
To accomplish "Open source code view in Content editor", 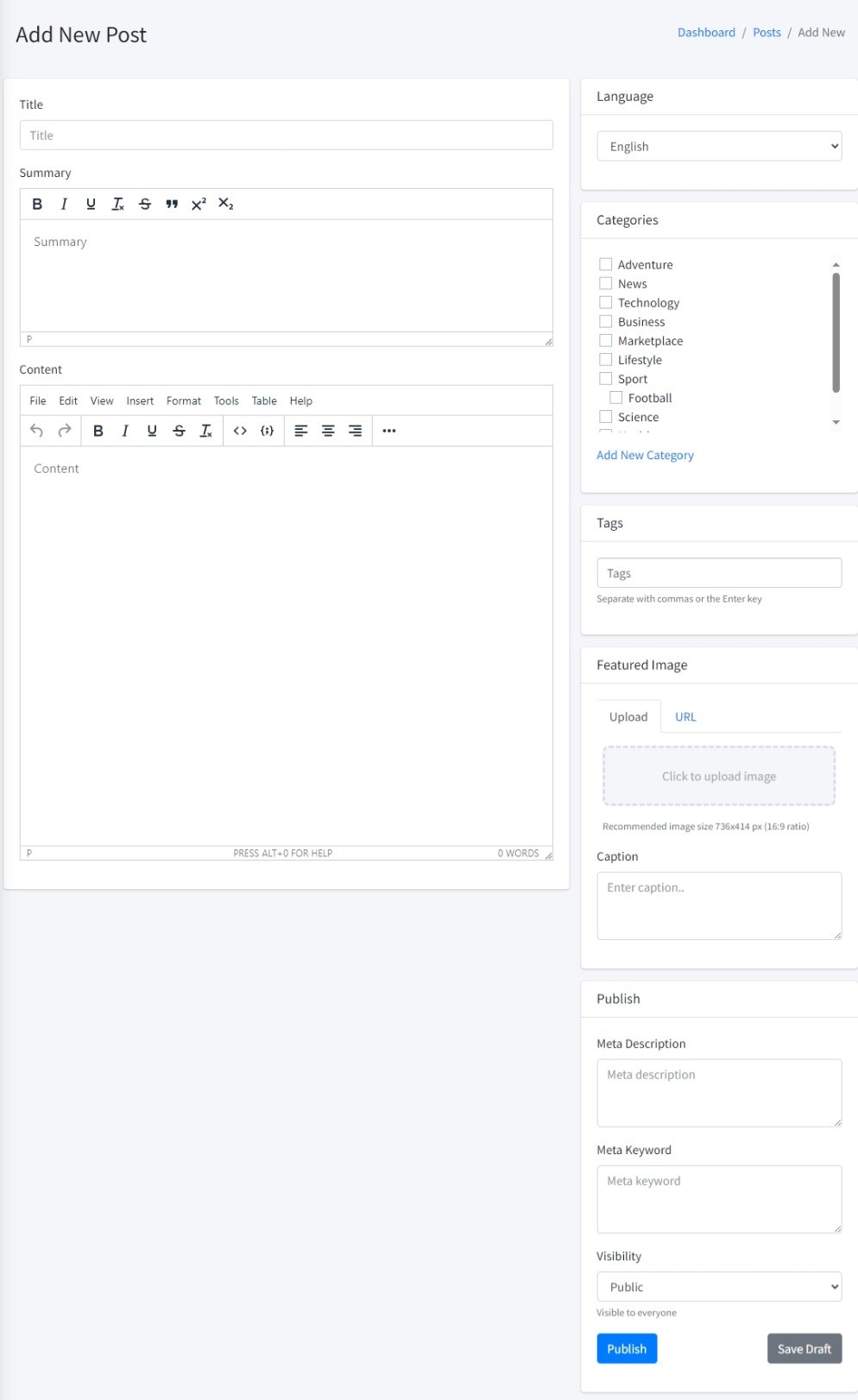I will coord(240,431).
